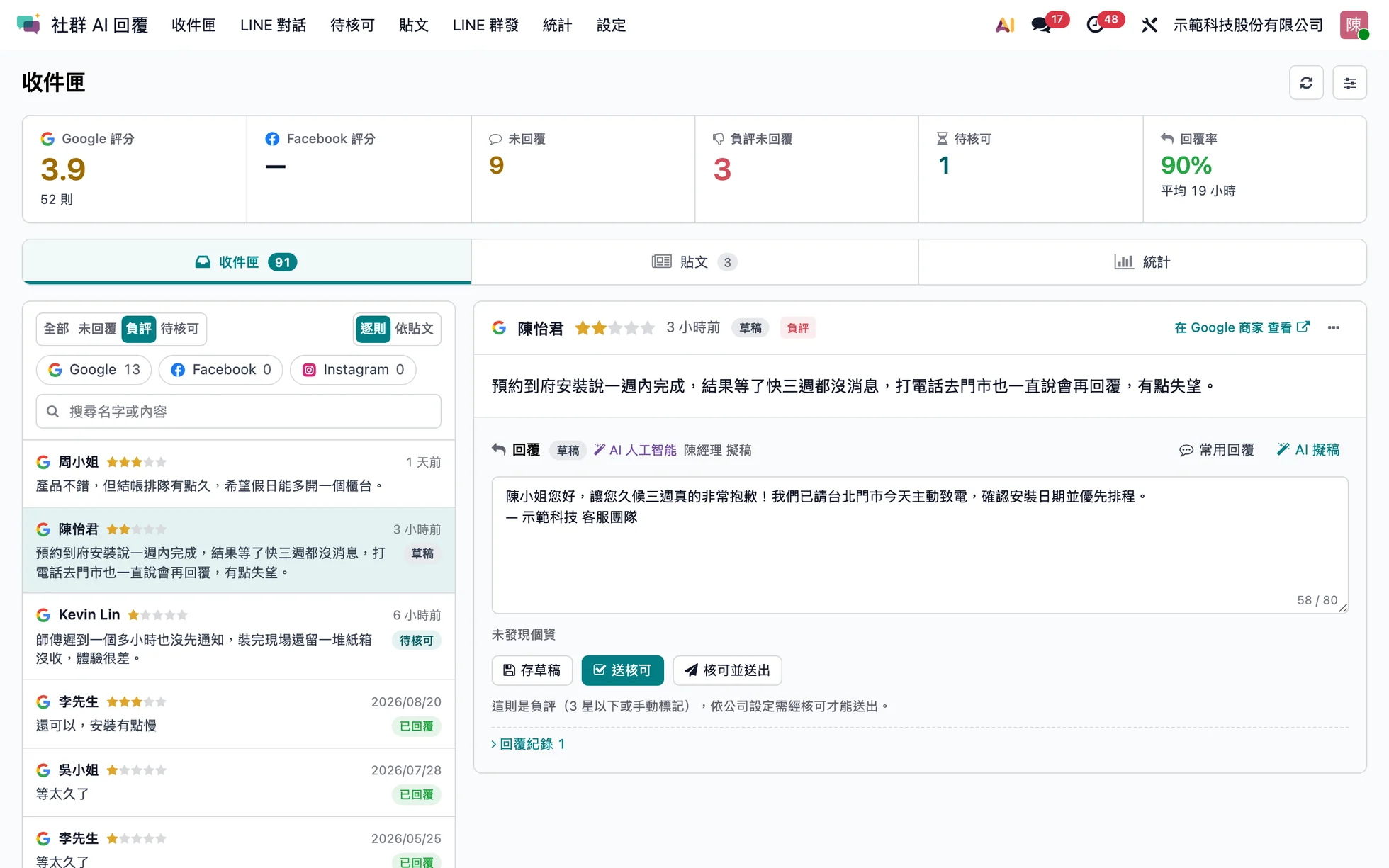The width and height of the screenshot is (1389, 868).
Task: Click 待核可 badge on Kevin Lin row
Action: pos(417,641)
